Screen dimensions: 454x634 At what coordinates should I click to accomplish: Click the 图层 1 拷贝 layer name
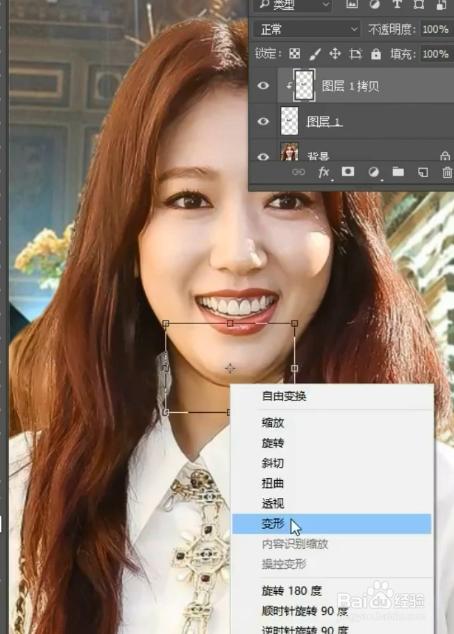click(x=350, y=86)
